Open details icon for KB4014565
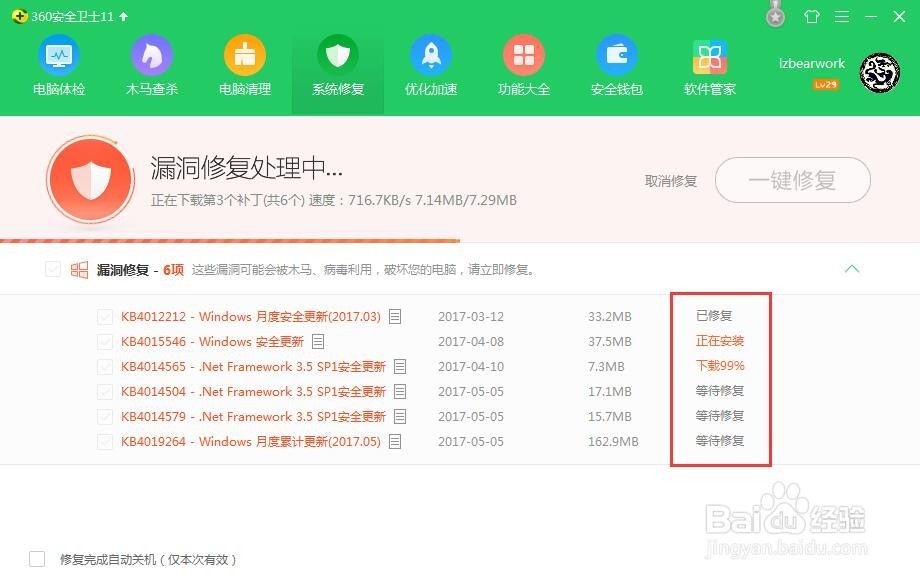 pos(400,367)
